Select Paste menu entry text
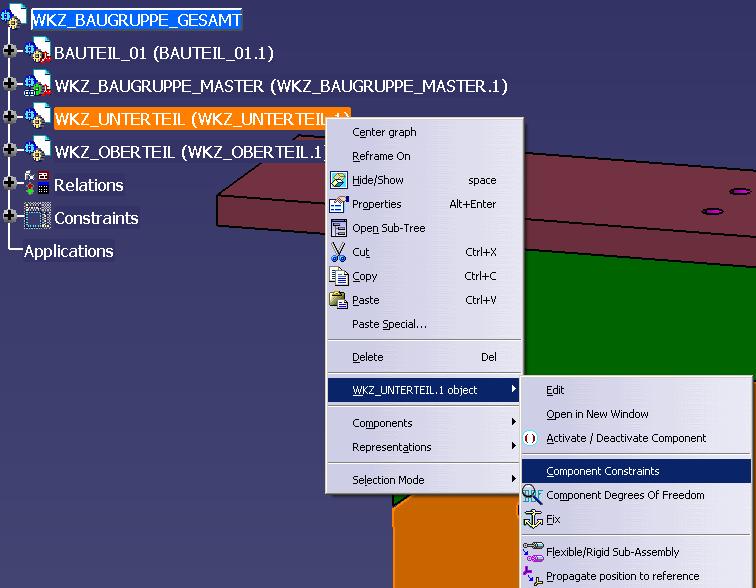 click(x=365, y=300)
